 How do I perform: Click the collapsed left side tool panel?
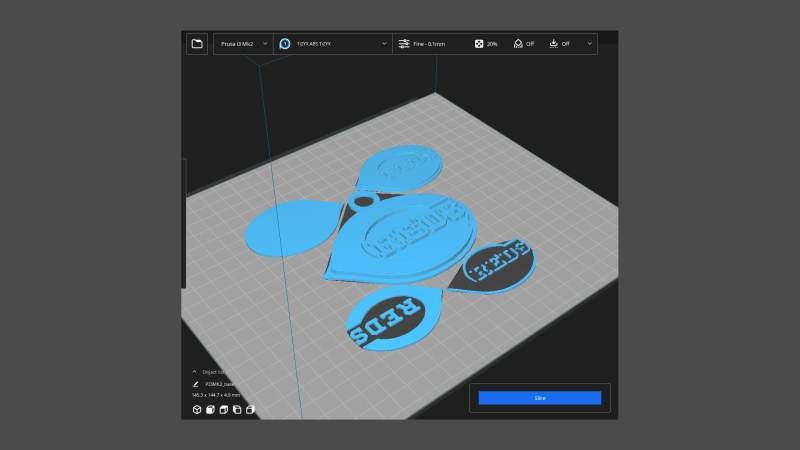(x=183, y=222)
